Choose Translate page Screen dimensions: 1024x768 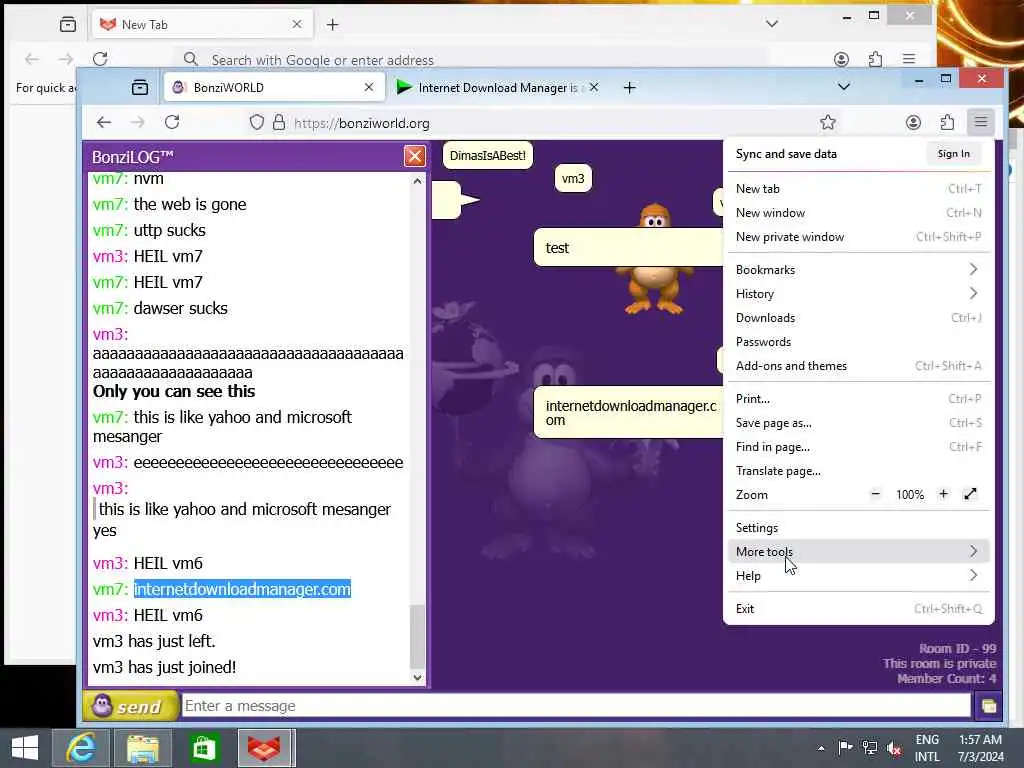(859, 471)
